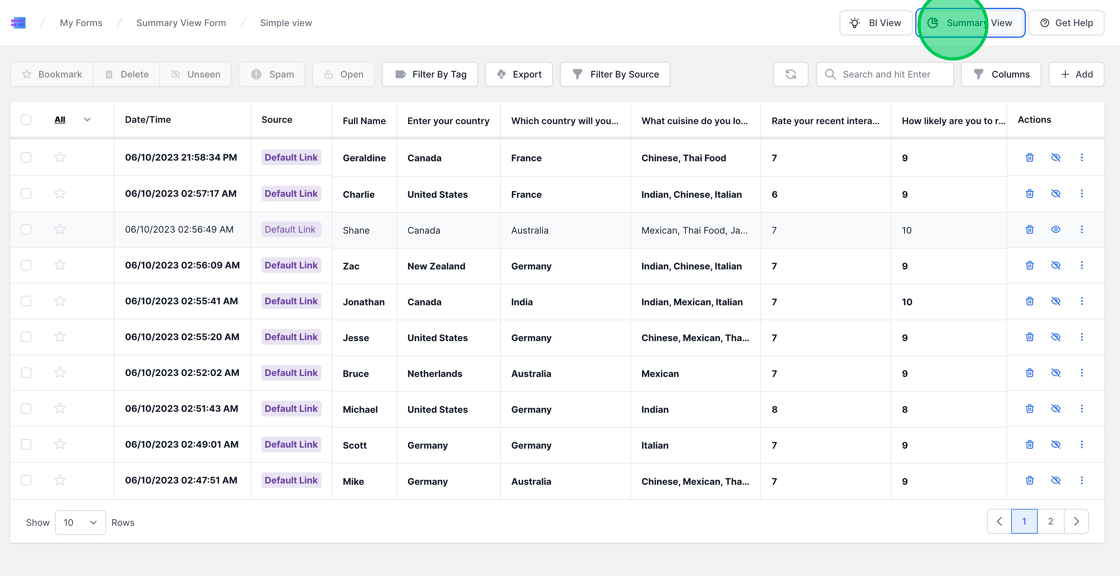Switch to BI View
Image resolution: width=1120 pixels, height=576 pixels.
[876, 22]
